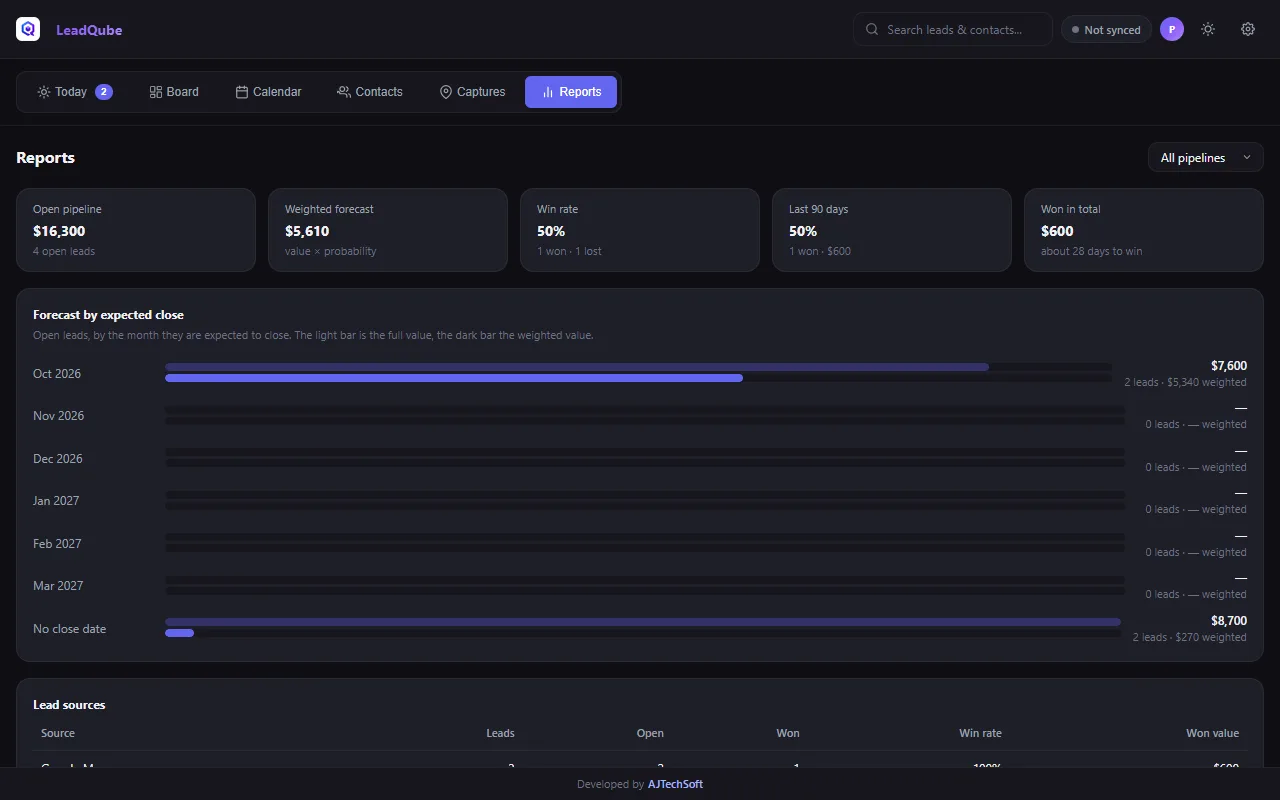Screen dimensions: 1280x800
Task: Expand the All pipelines dropdown
Action: pos(1206,157)
